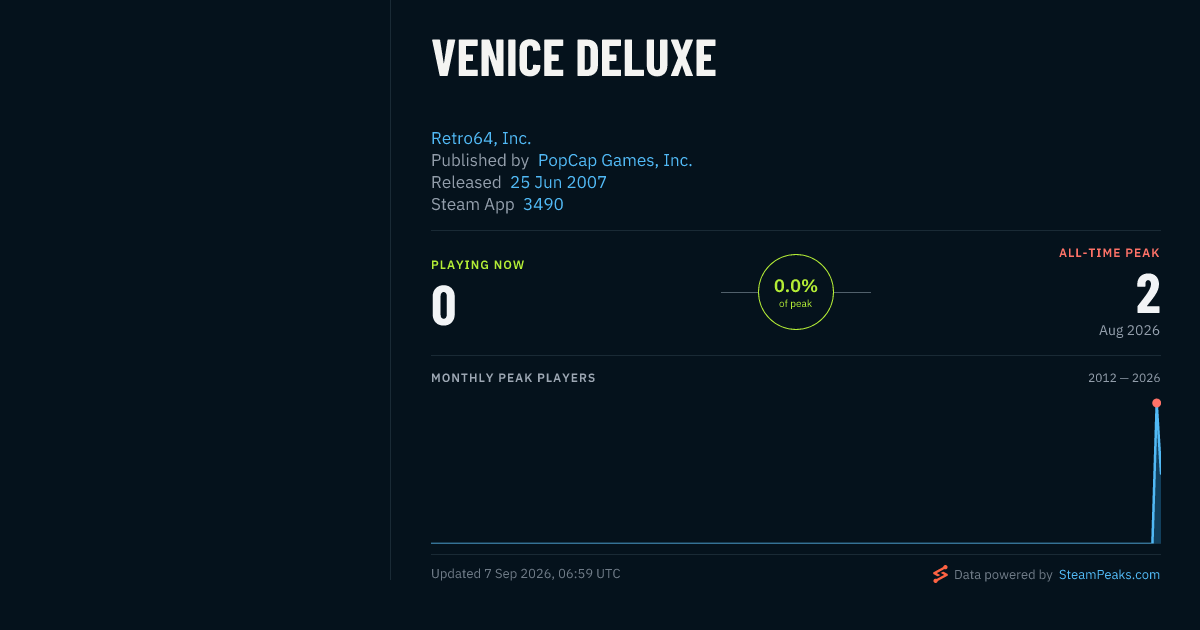1200x630 pixels.
Task: Open the PopCap Games, Inc. publisher link
Action: [x=615, y=160]
